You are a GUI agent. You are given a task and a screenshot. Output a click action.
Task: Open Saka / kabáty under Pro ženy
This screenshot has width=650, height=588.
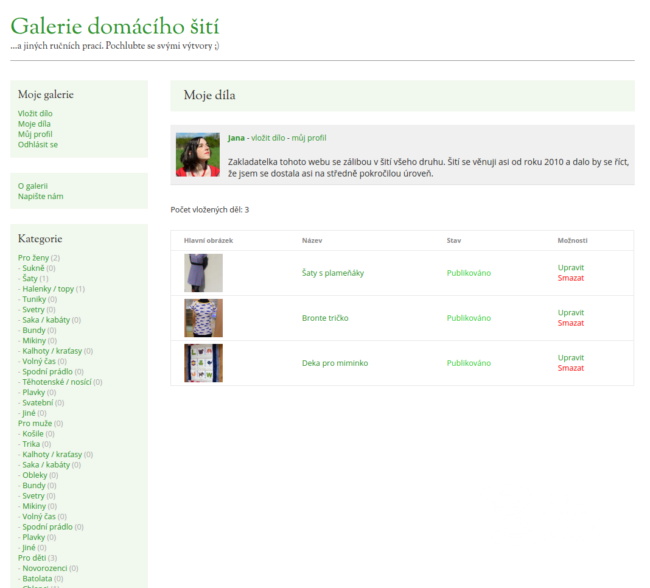point(46,320)
